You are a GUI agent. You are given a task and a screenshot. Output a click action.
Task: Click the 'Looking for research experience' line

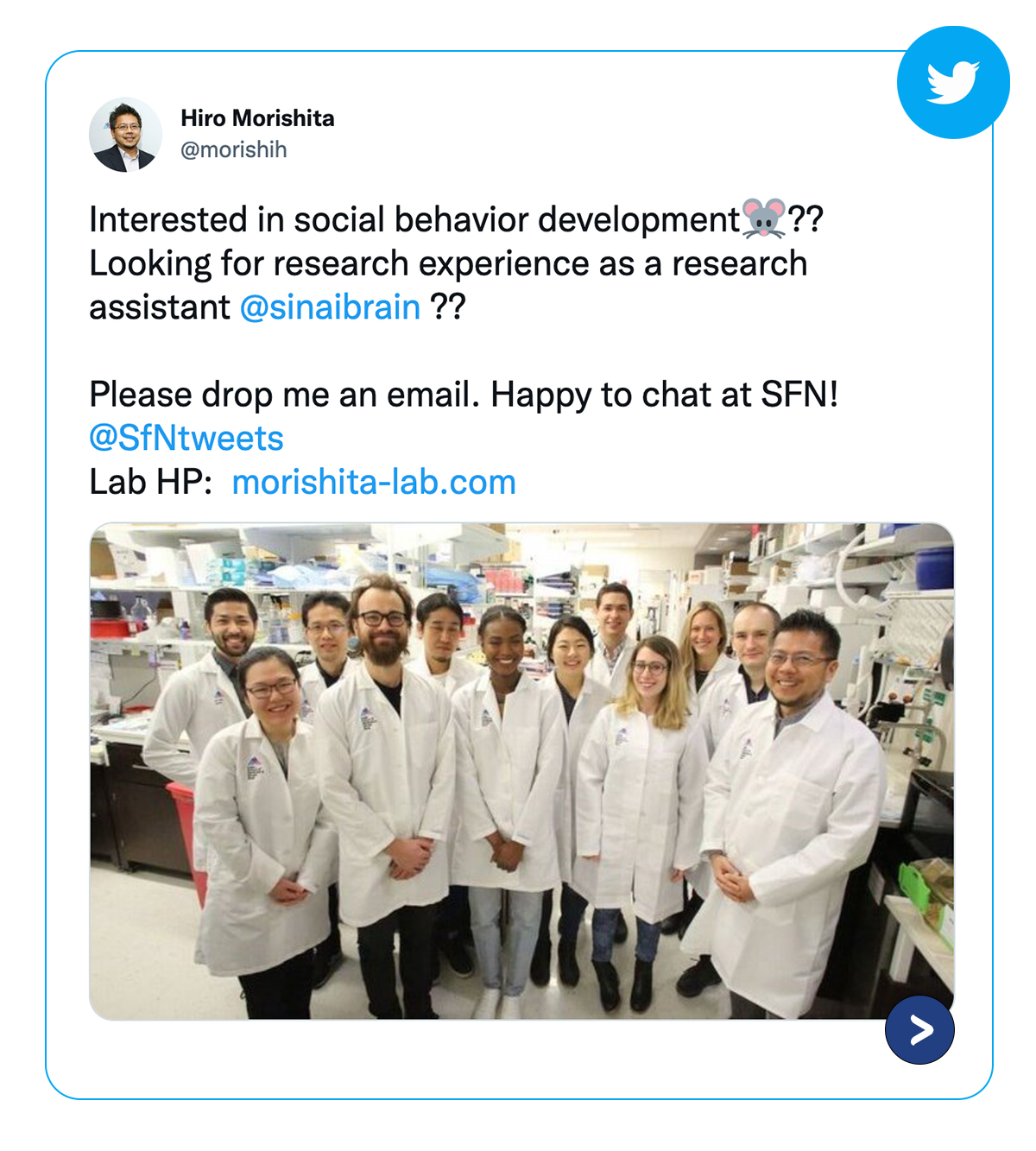click(x=448, y=263)
